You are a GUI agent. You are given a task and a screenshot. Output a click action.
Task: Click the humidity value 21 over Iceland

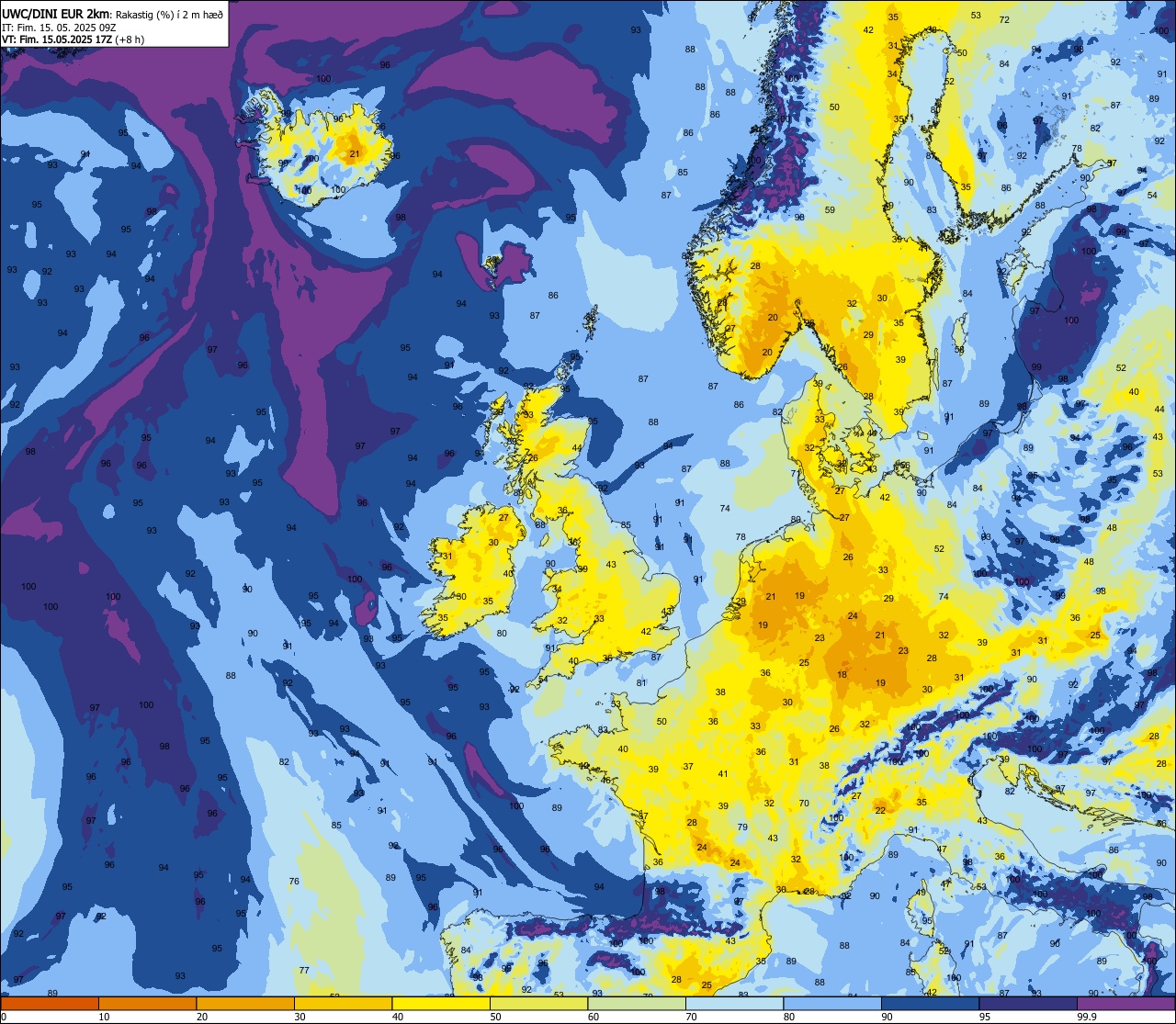[355, 153]
